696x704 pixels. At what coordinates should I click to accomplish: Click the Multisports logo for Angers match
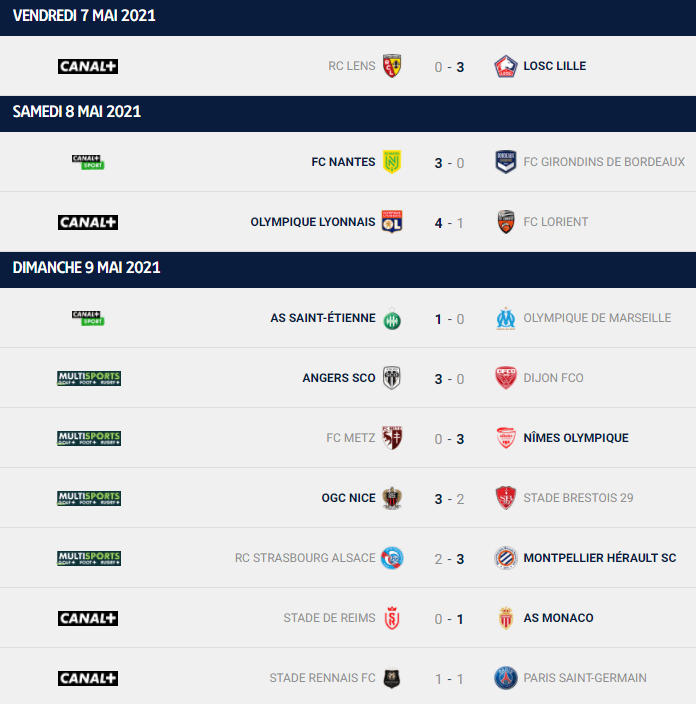pyautogui.click(x=89, y=378)
